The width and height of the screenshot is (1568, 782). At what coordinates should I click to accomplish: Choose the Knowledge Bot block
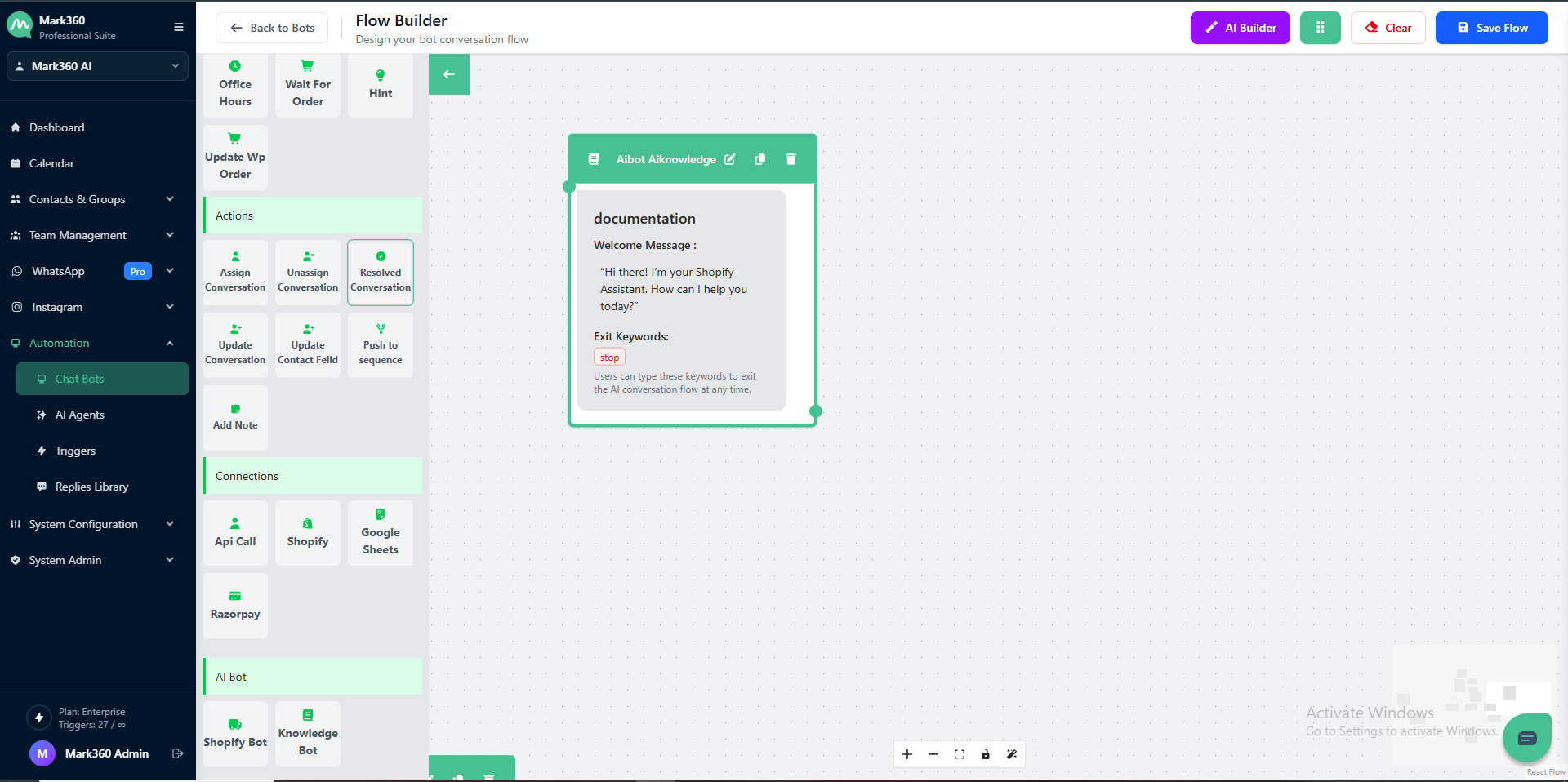pos(308,733)
